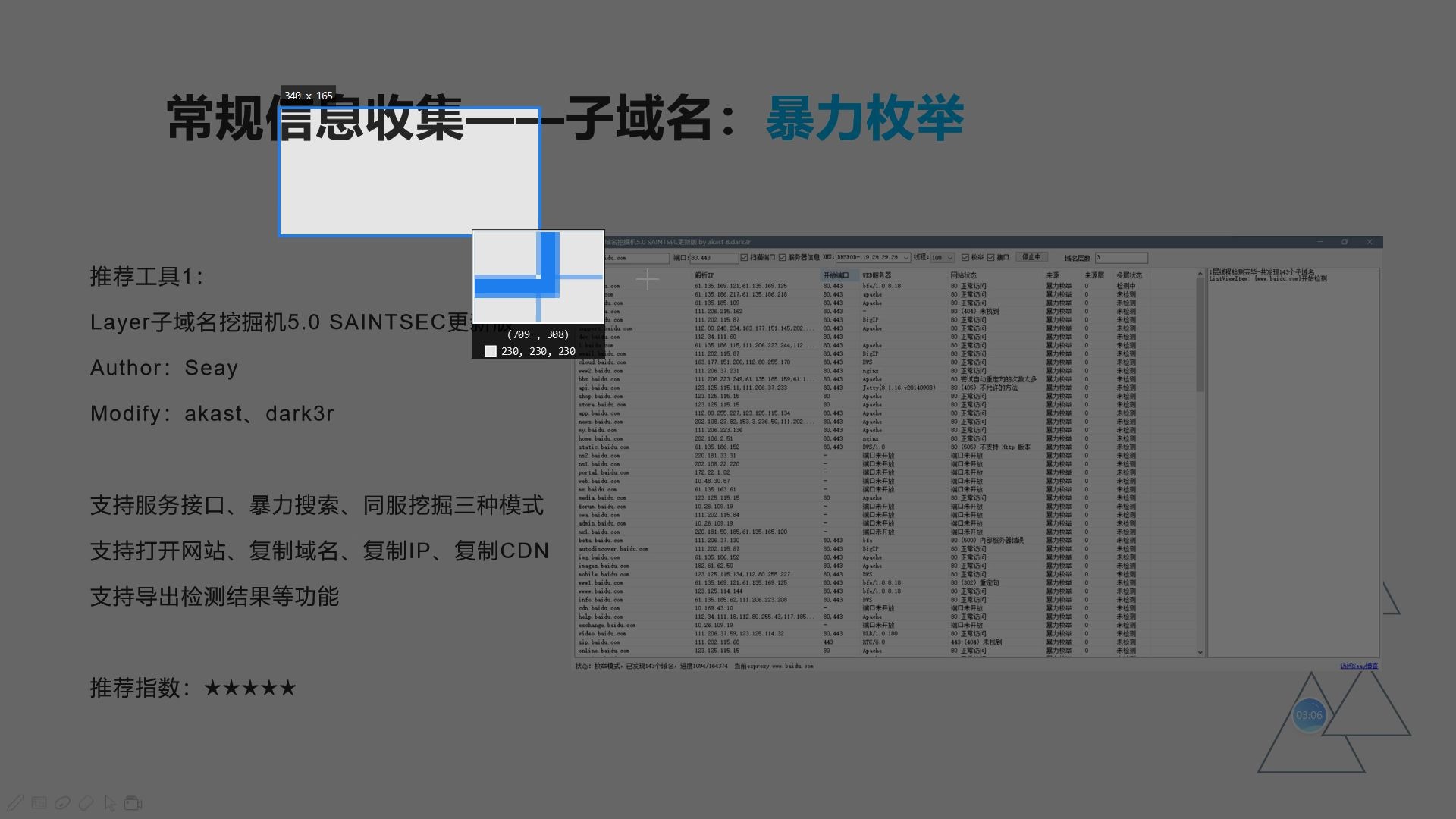This screenshot has height=819, width=1456.
Task: Open the all-slides grid view icon
Action: click(x=39, y=802)
